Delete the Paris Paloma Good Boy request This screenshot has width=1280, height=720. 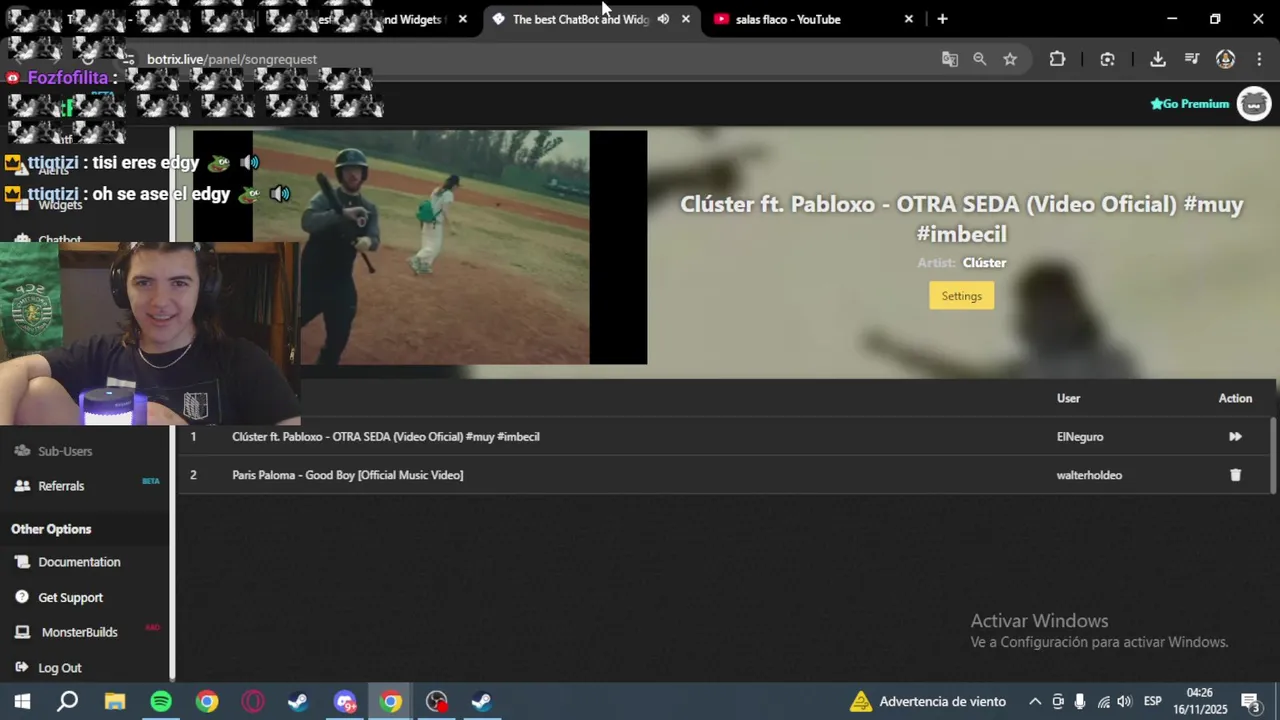click(x=1235, y=475)
